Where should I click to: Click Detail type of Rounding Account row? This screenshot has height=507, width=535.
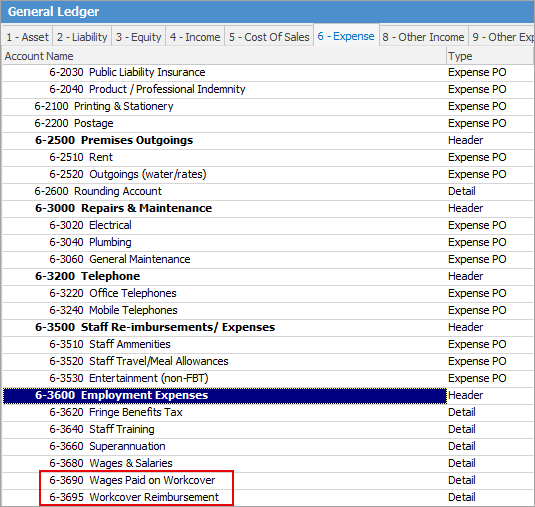click(x=462, y=191)
